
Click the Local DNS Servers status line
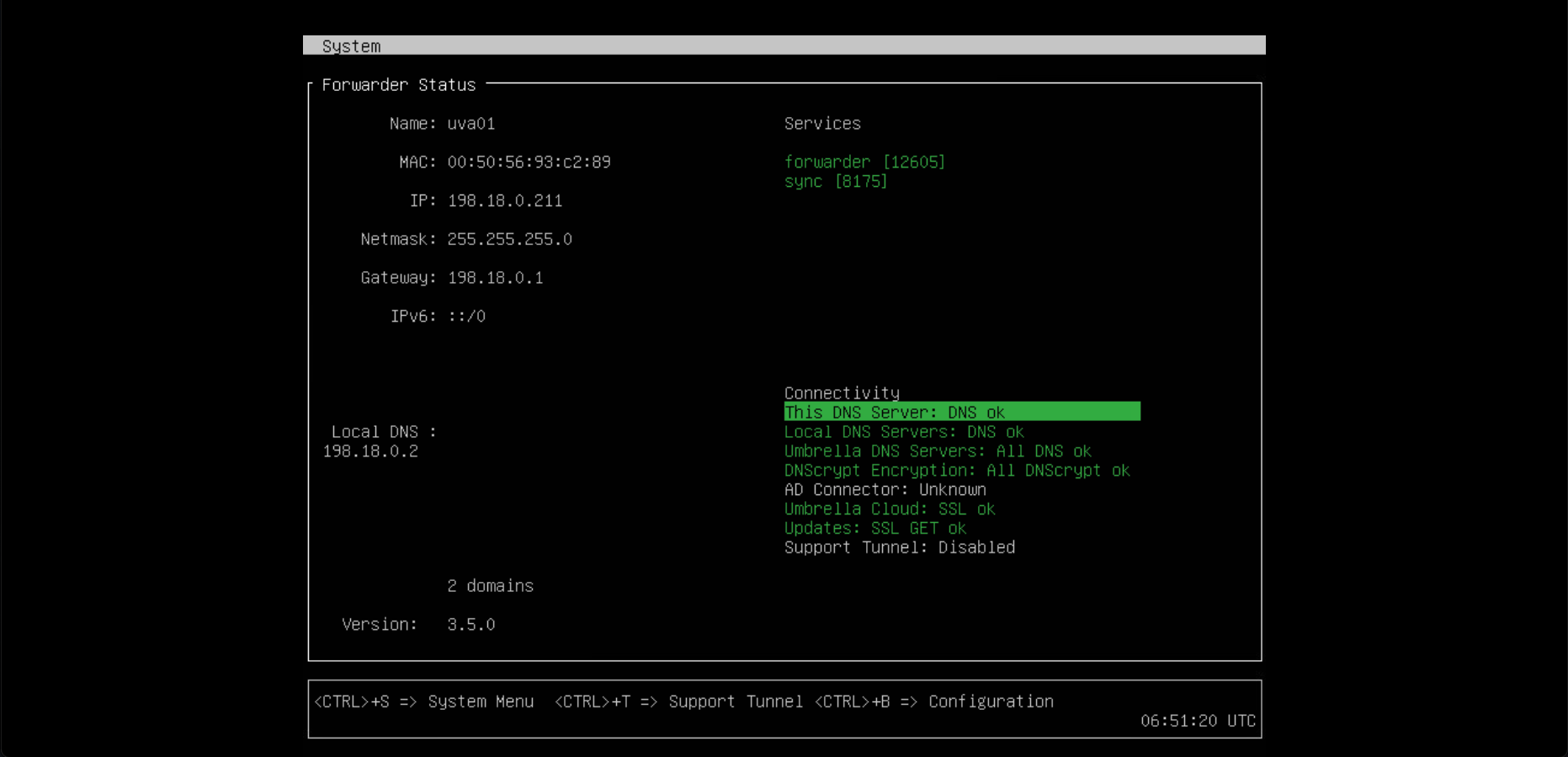click(x=903, y=432)
